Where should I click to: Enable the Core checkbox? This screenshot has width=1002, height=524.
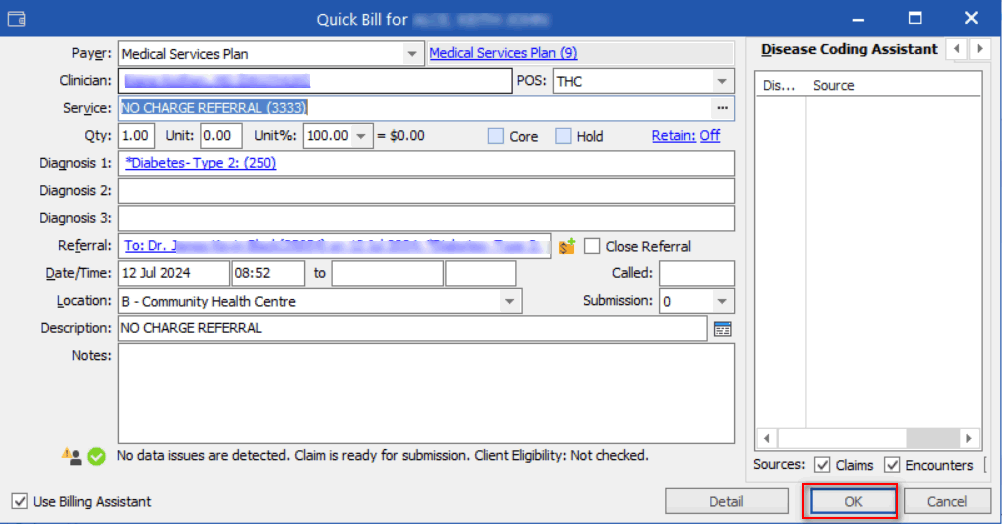496,136
